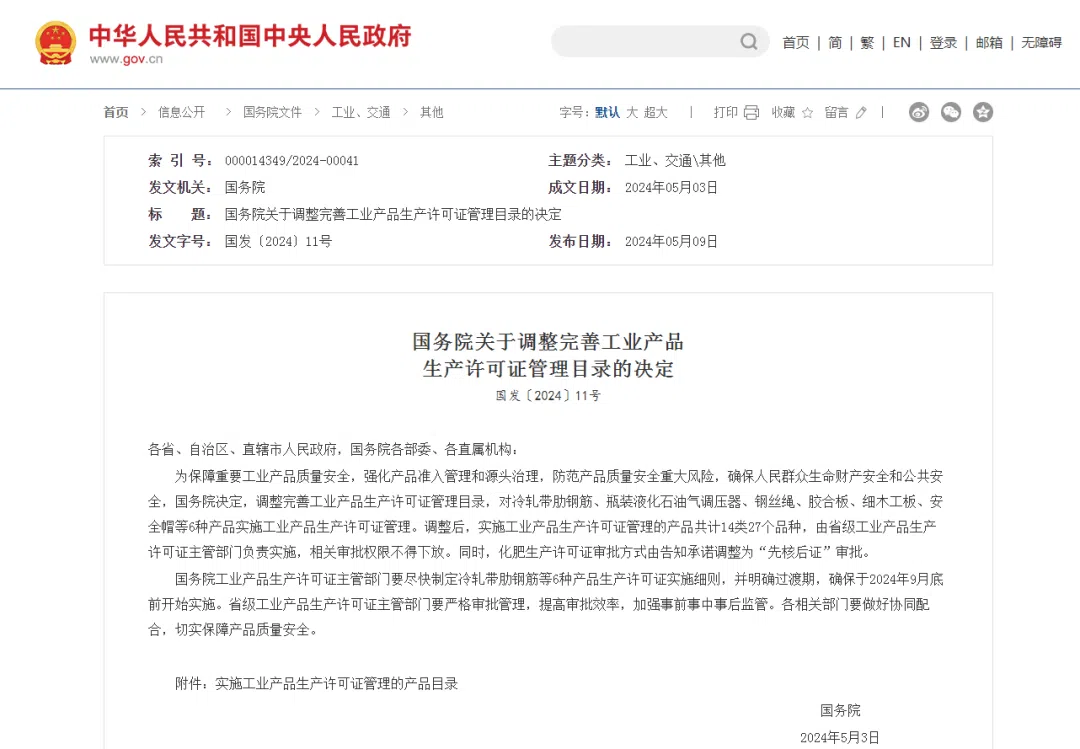Open 首页 in the top navigation
Viewport: 1080px width, 749px height.
point(796,43)
